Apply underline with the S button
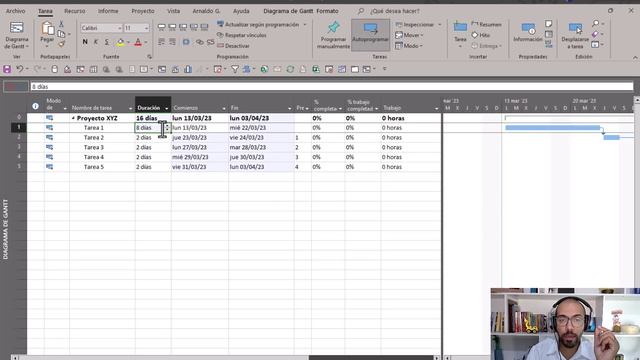Image resolution: width=640 pixels, height=360 pixels. click(x=107, y=42)
